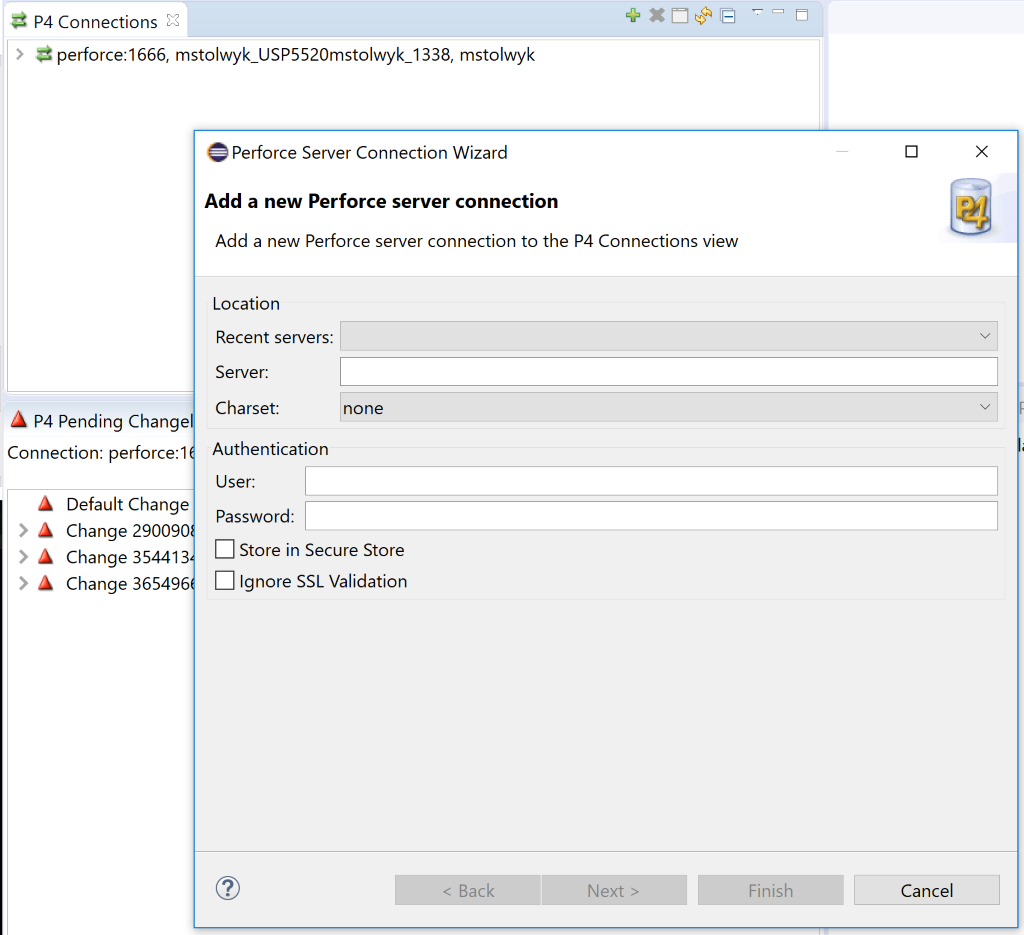This screenshot has height=935, width=1024.
Task: Close the Perforce Server Connection Wizard window
Action: pos(982,151)
